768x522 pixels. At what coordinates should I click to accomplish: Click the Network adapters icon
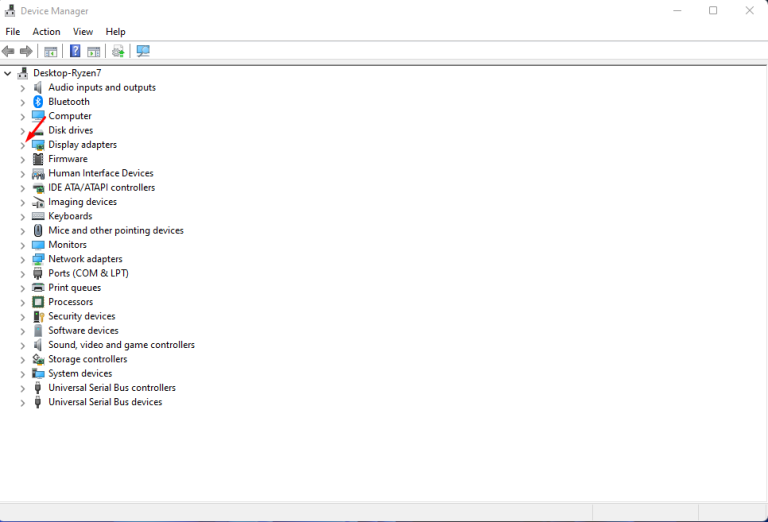coord(38,259)
